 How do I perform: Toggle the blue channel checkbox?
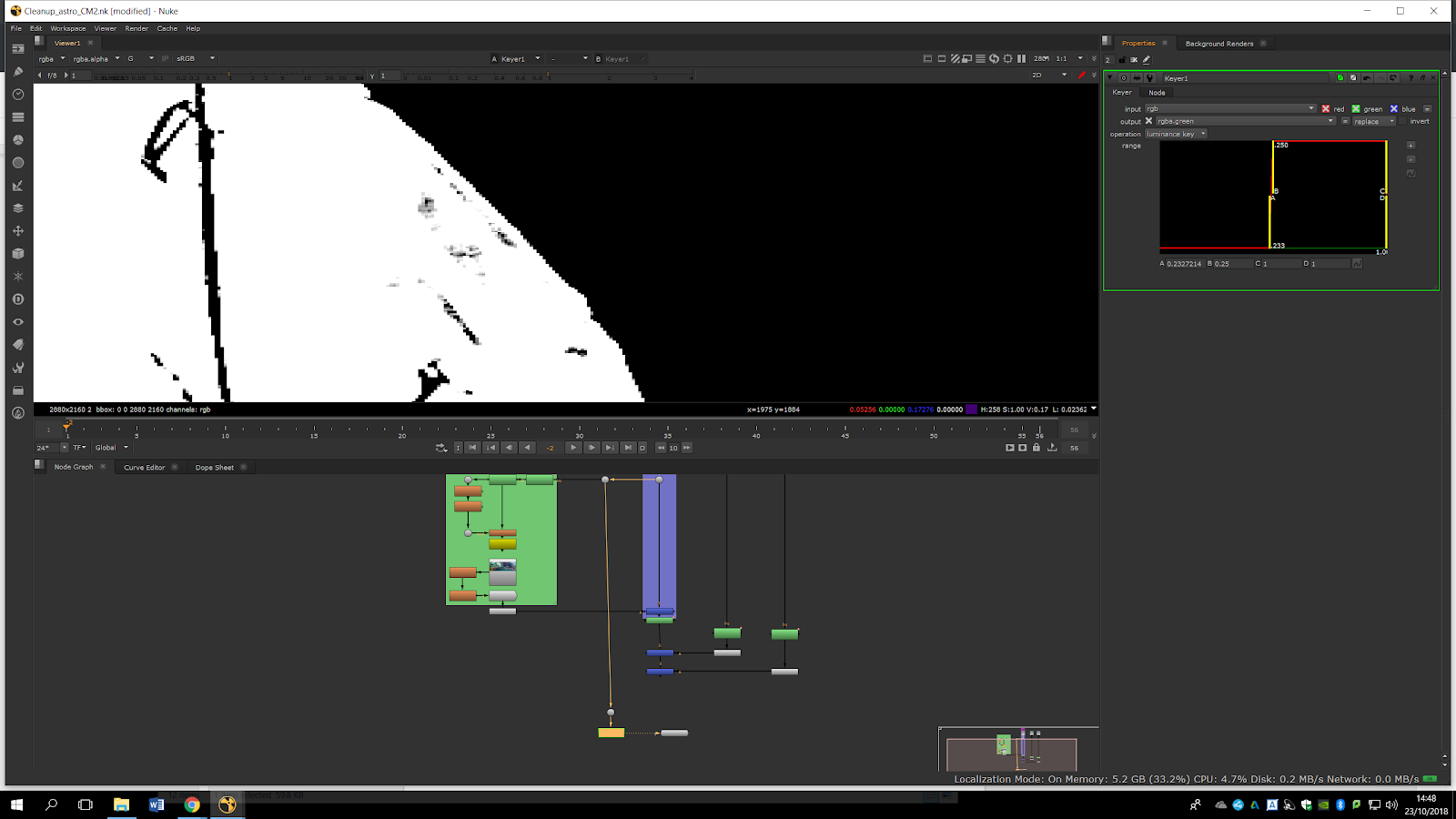coord(1393,109)
